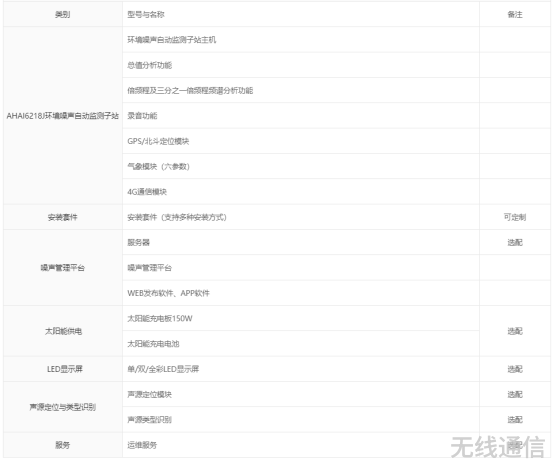Click the 气象模块（六参数）entry
The width and height of the screenshot is (554, 460).
(158, 166)
